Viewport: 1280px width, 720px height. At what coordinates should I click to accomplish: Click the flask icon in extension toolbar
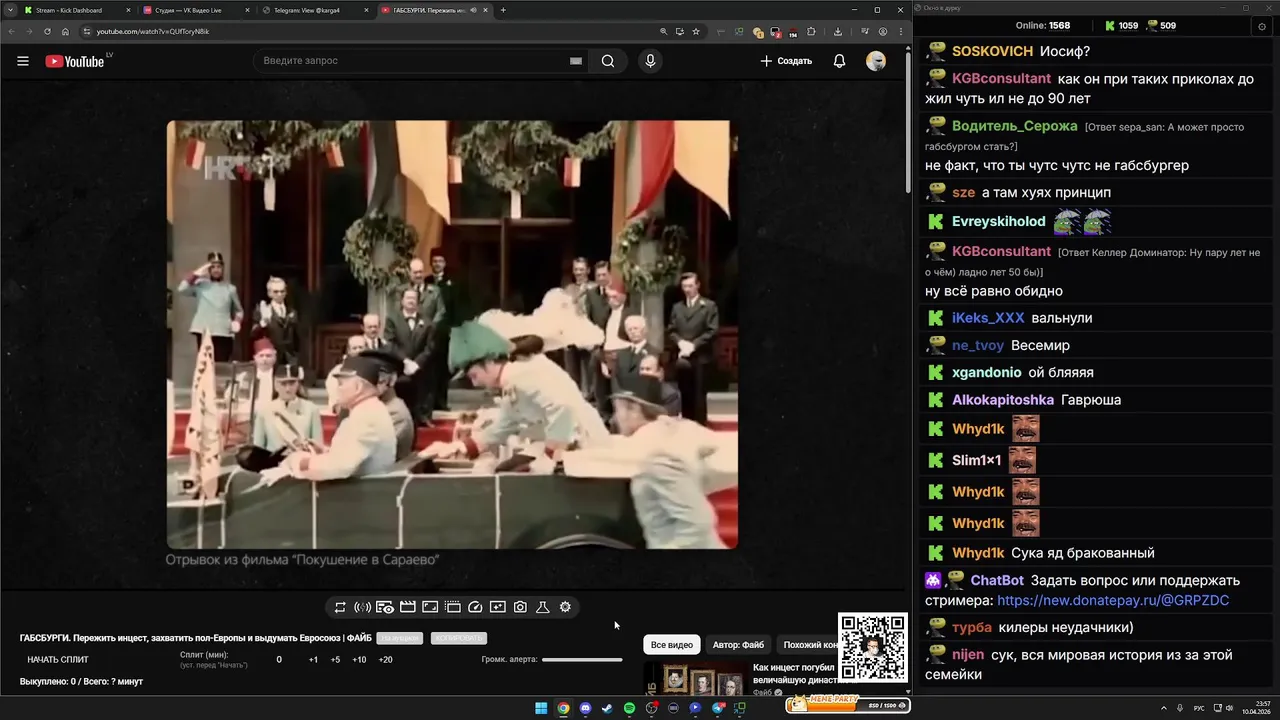tap(543, 607)
